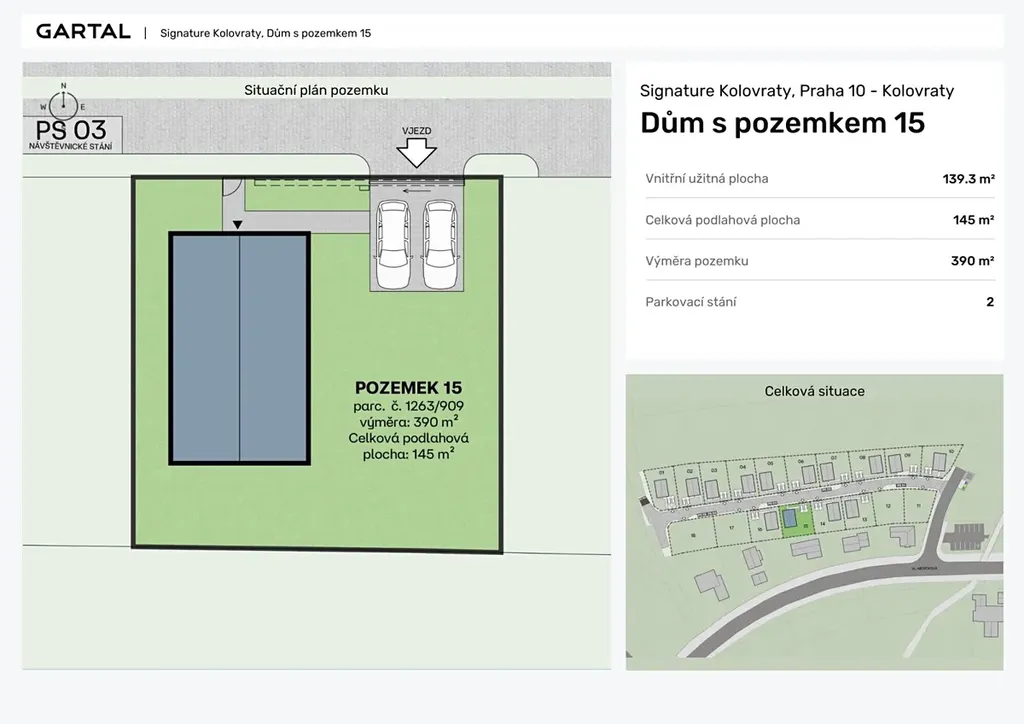Click the bold POZEMEK 15 label
Viewport: 1024px width, 724px height.
(x=408, y=388)
